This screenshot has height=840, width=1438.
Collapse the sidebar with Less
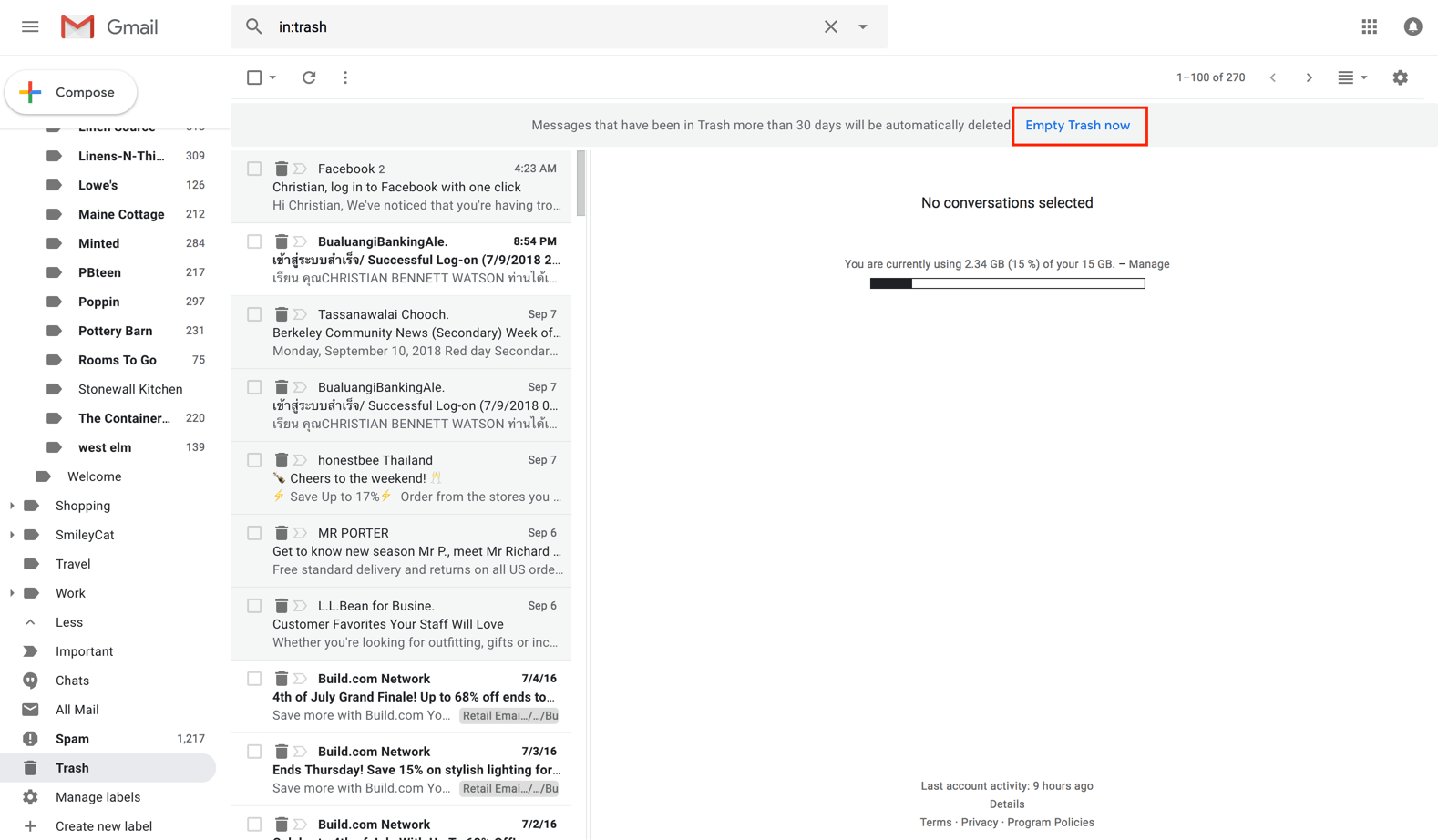click(x=69, y=622)
